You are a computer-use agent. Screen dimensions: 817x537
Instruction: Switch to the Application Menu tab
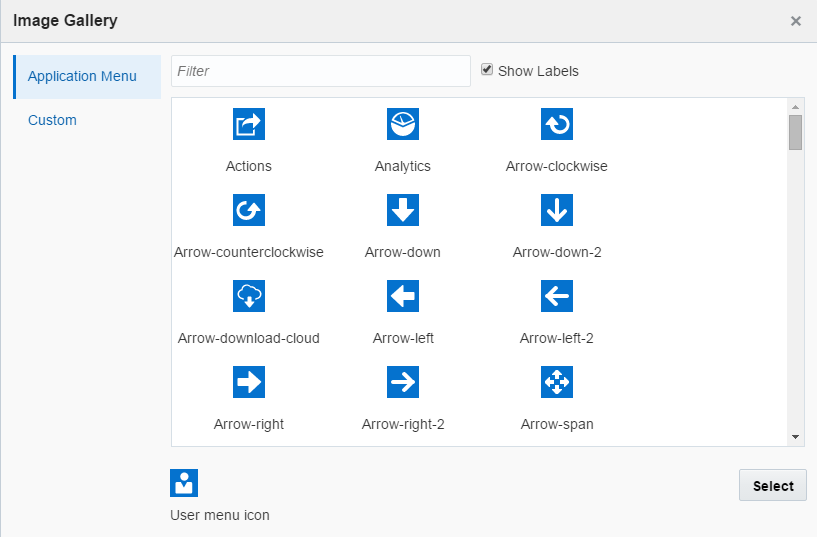pyautogui.click(x=82, y=77)
